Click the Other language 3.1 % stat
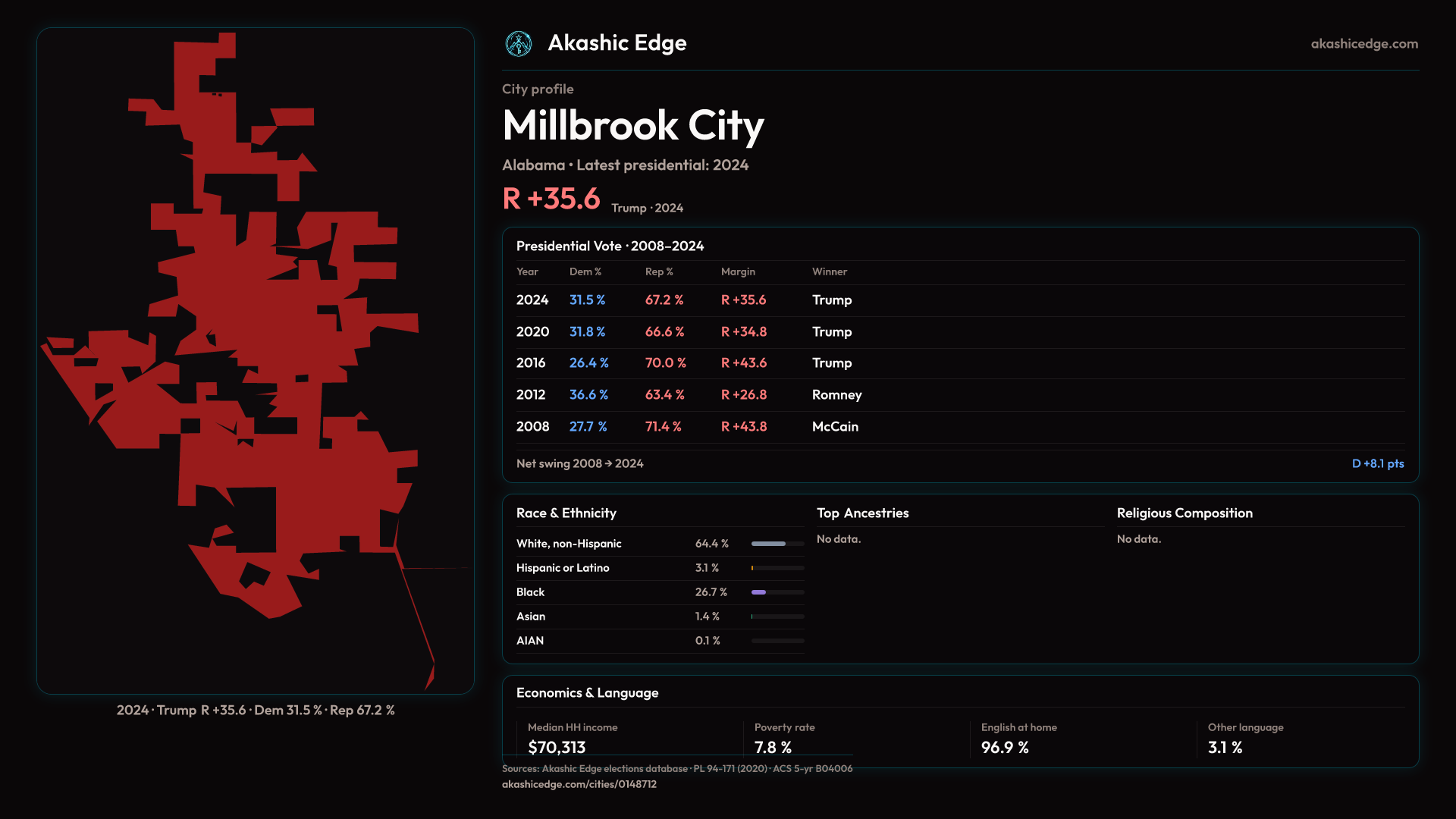Image resolution: width=1456 pixels, height=819 pixels. (x=1225, y=747)
